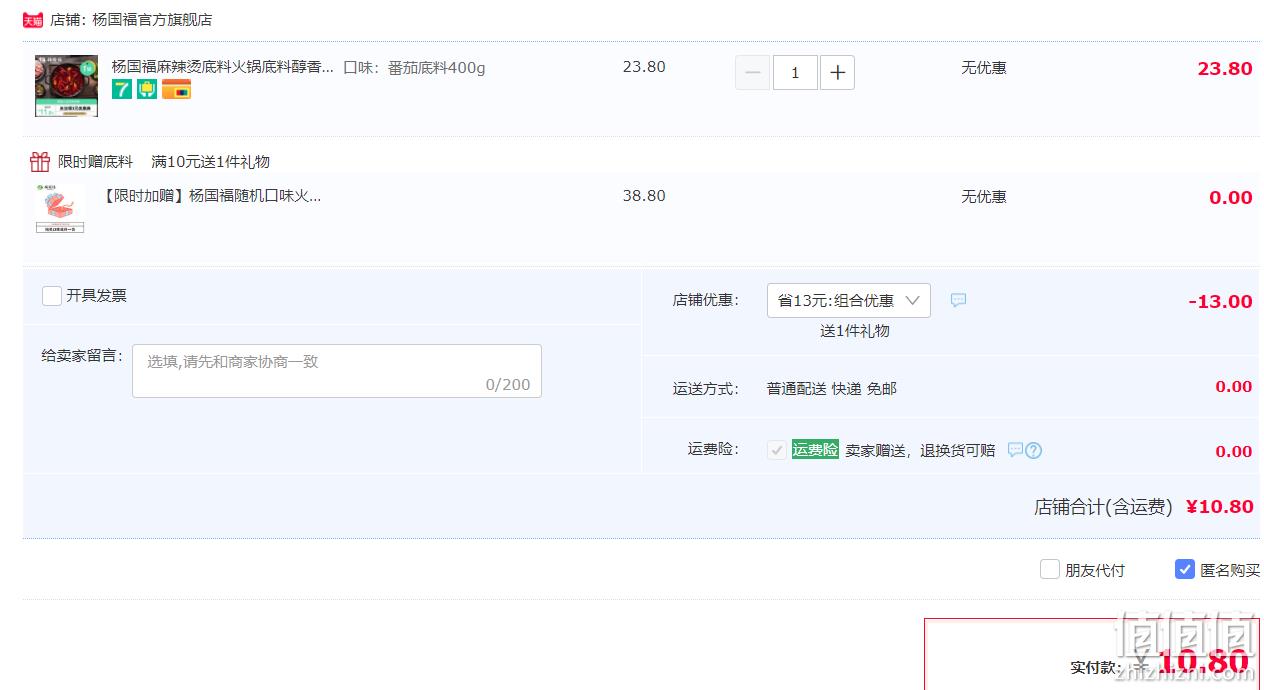
Task: Click the red 0.00 subtotal of the gift item
Action: [x=1231, y=197]
